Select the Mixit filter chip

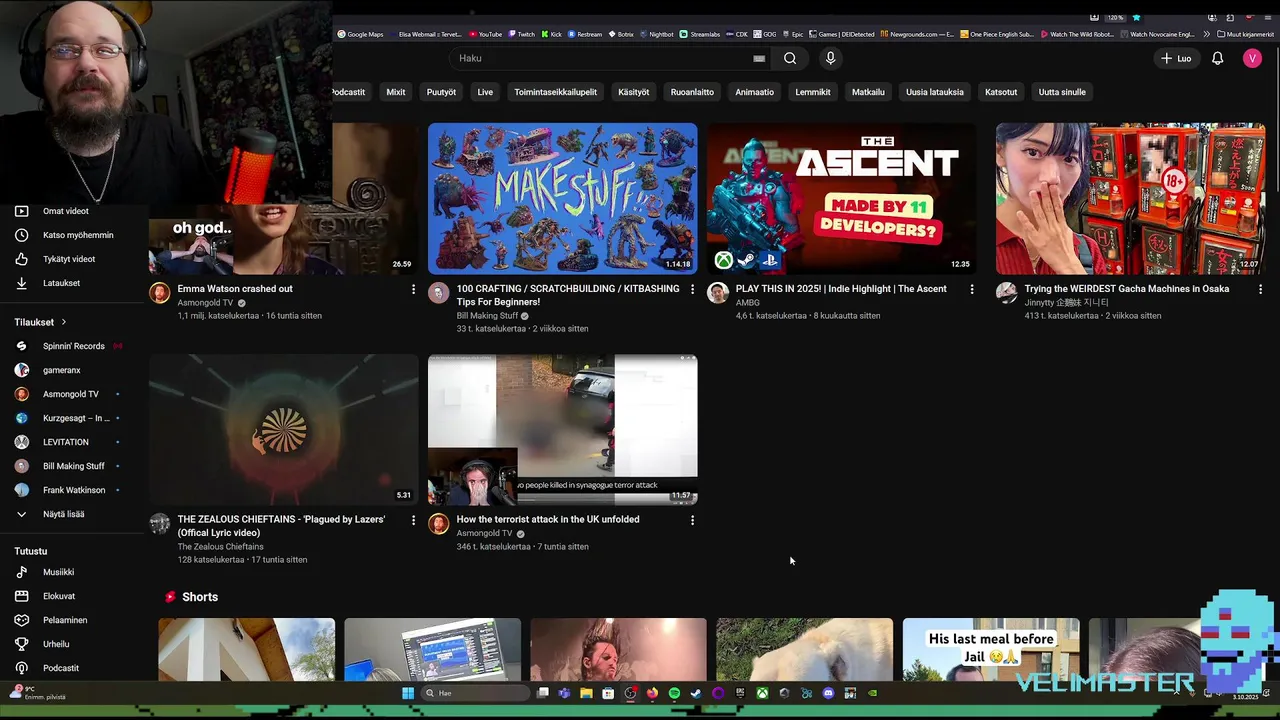click(396, 92)
